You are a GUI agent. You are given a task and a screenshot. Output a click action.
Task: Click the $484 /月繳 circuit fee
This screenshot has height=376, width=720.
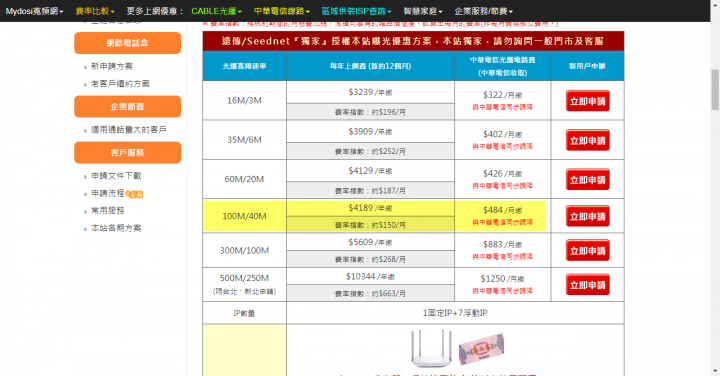click(x=502, y=210)
